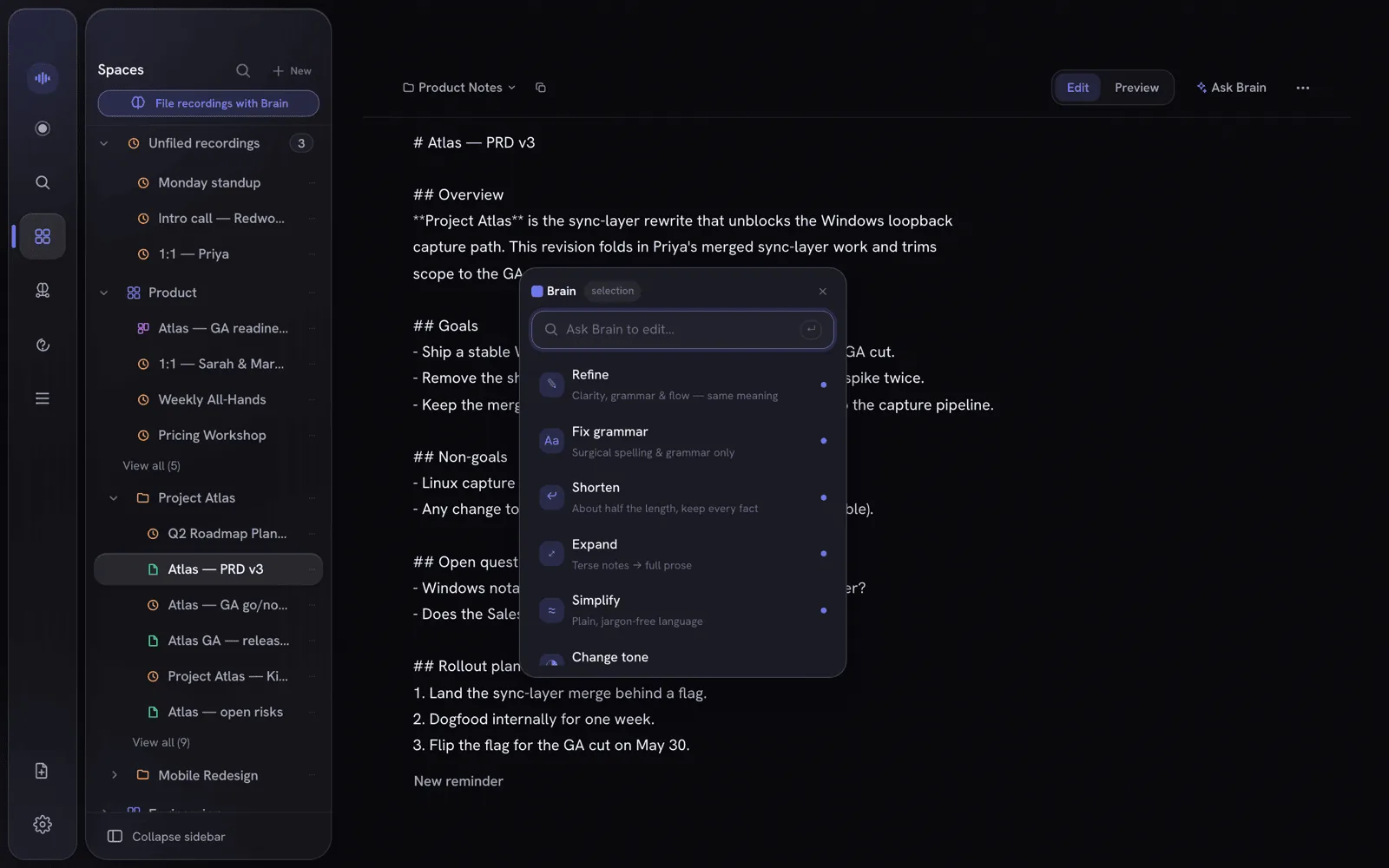This screenshot has width=1389, height=868.
Task: Switch to Edit mode
Action: pos(1077,88)
